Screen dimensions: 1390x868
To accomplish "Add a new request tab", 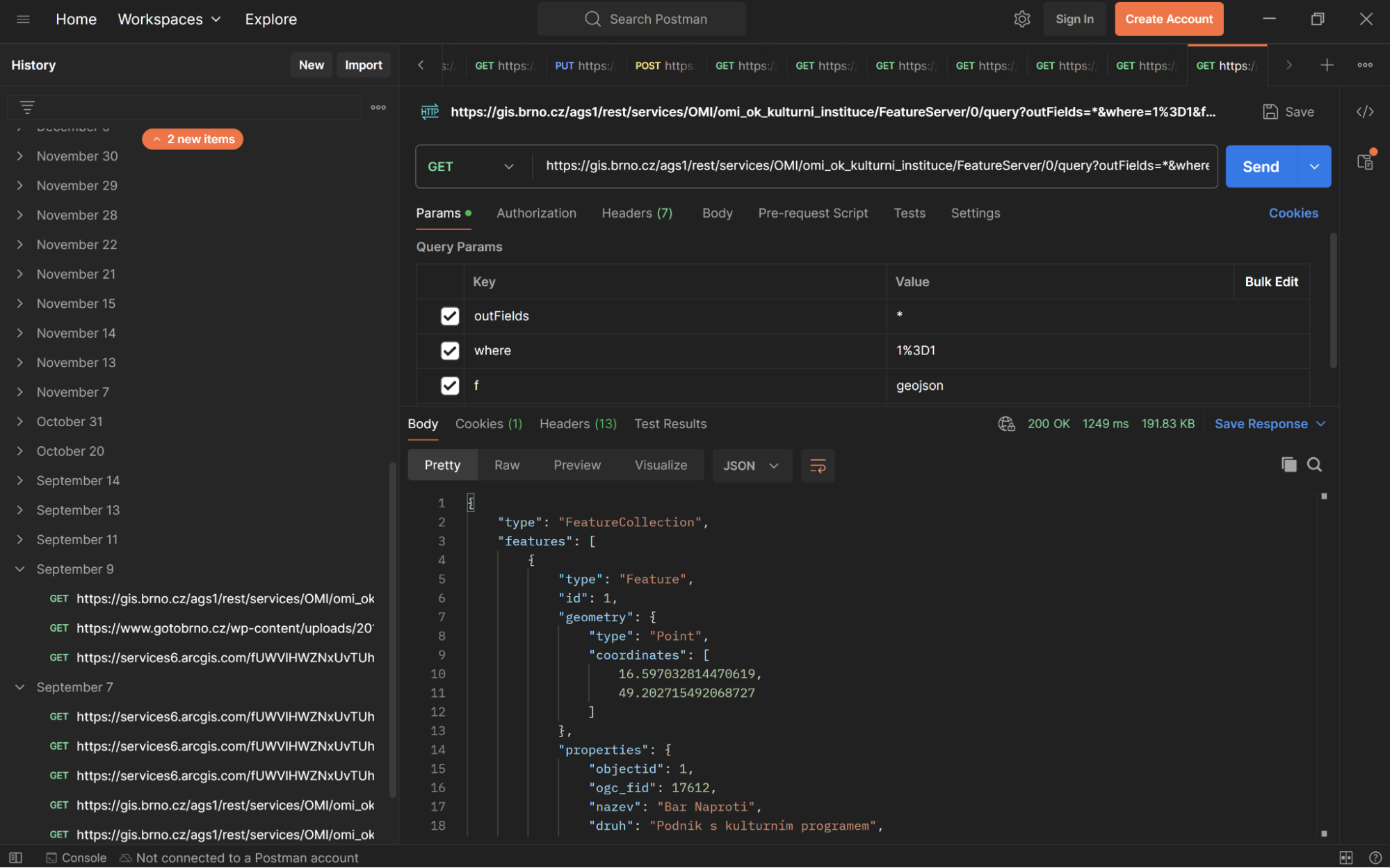I will point(1327,65).
